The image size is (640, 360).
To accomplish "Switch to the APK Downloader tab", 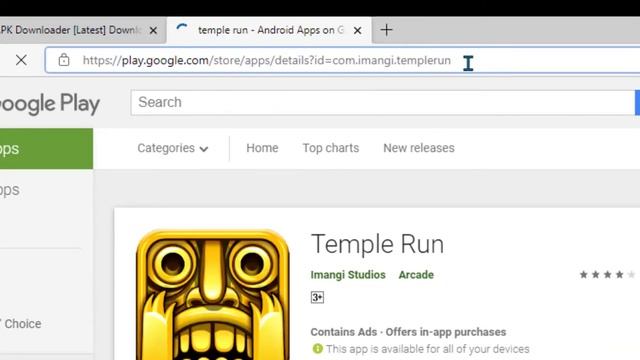I will (70, 30).
